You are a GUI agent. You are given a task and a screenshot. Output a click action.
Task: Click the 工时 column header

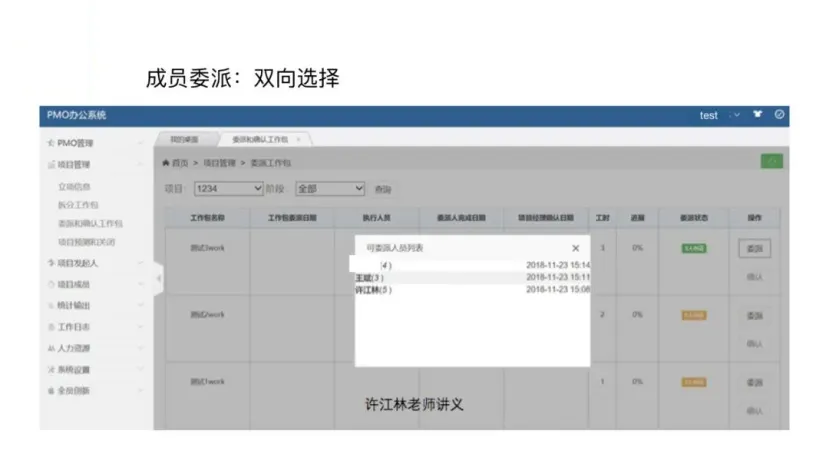[x=602, y=218]
